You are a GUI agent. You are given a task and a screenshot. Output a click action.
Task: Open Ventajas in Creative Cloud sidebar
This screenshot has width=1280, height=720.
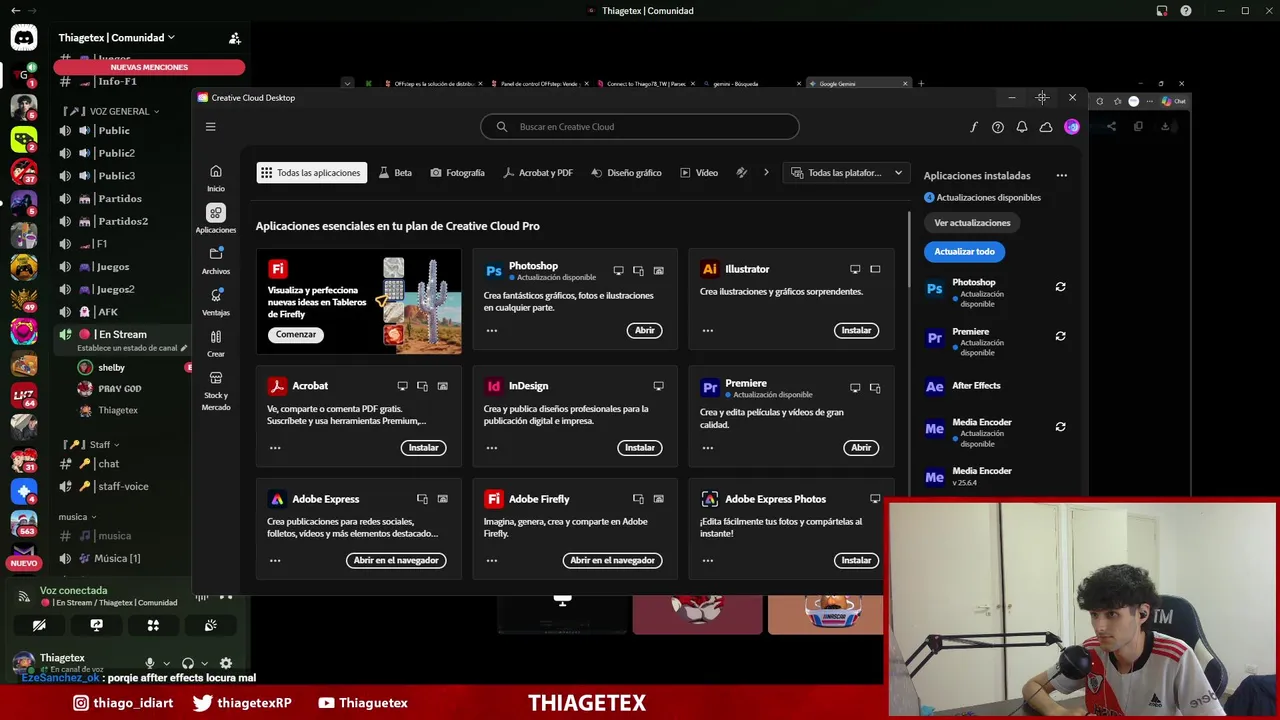pyautogui.click(x=216, y=301)
